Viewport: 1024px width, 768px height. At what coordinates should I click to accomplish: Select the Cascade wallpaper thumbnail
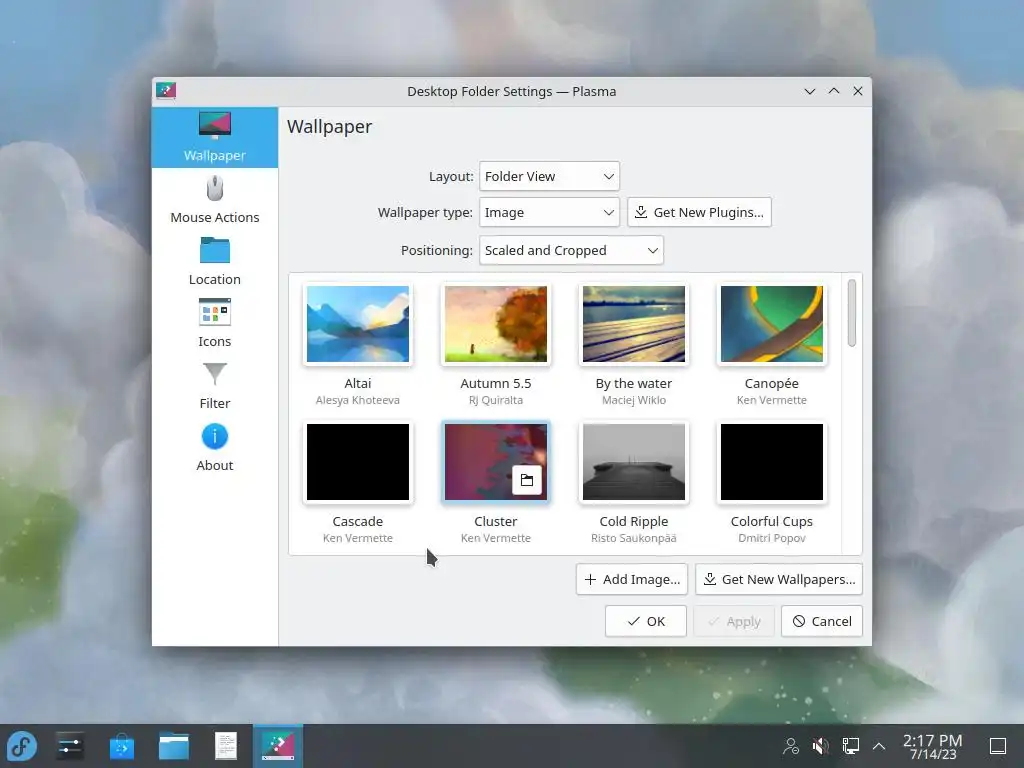[x=358, y=462]
